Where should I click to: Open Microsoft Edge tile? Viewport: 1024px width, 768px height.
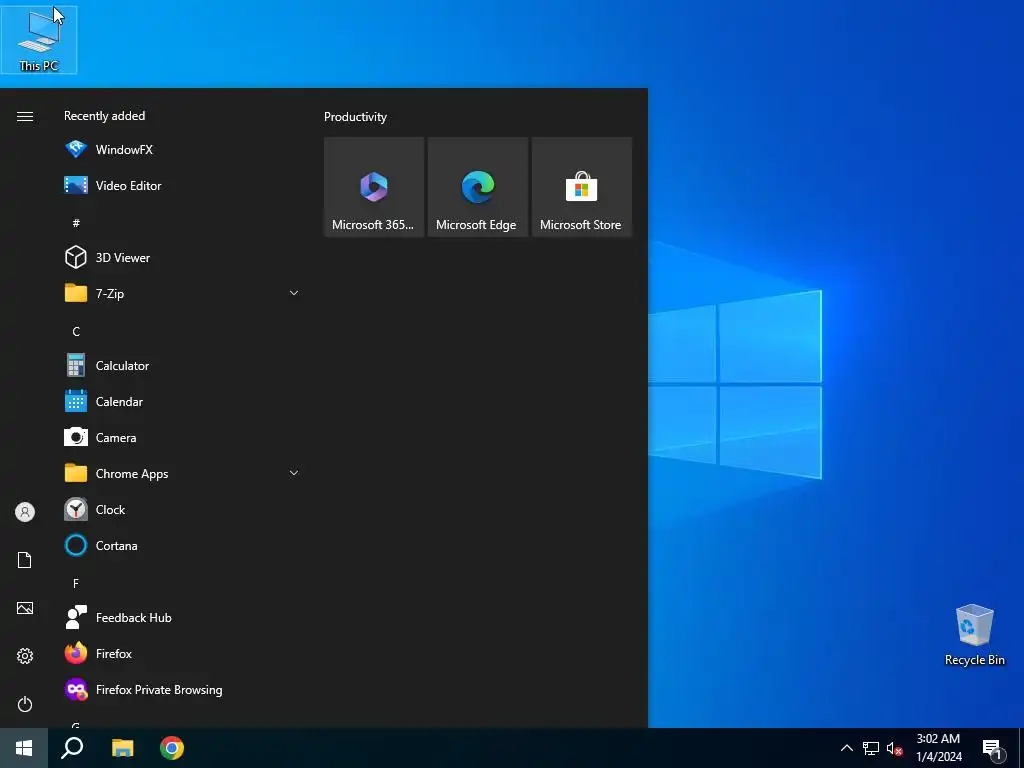coord(477,187)
